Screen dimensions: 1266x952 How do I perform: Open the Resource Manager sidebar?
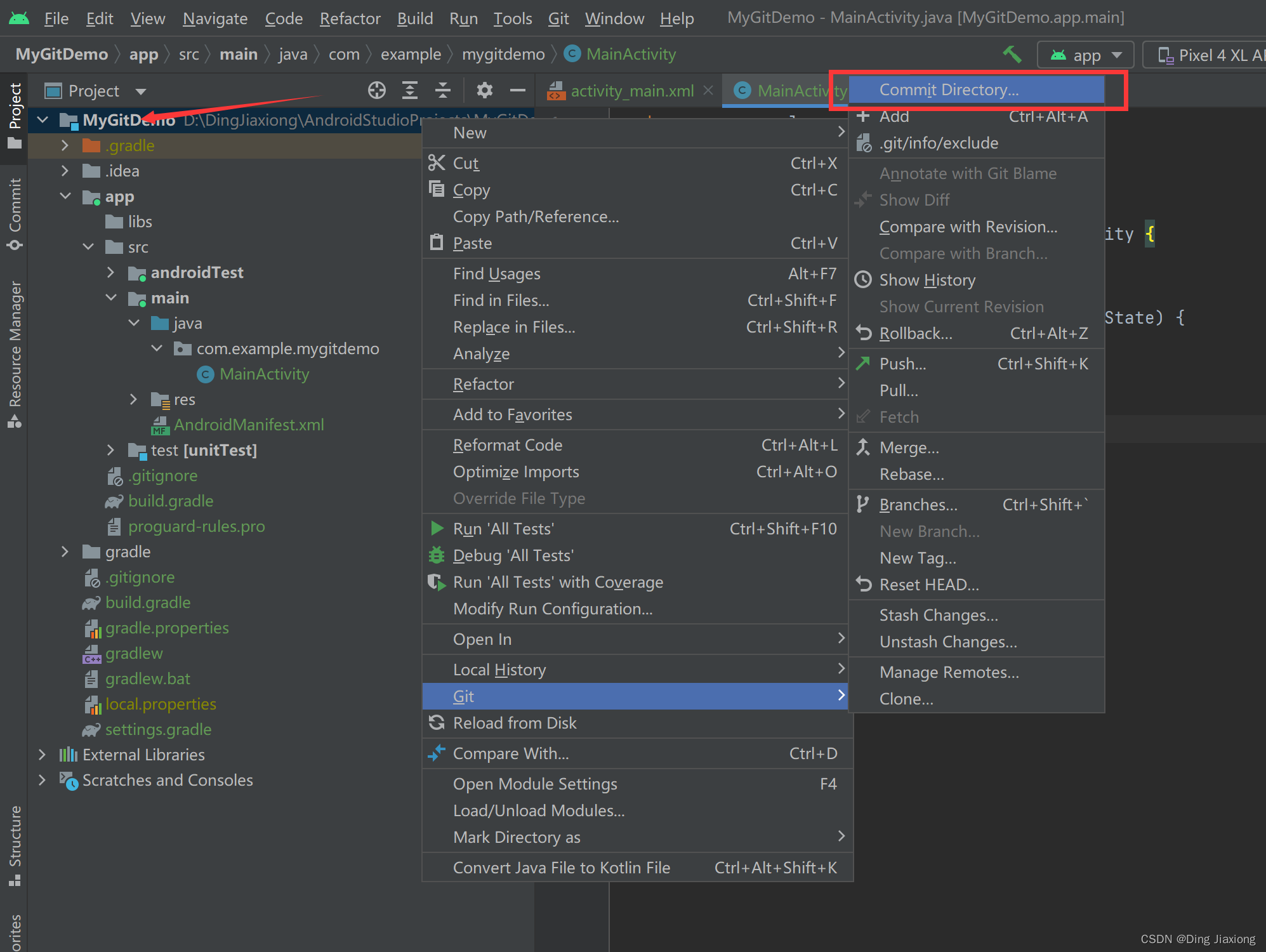[x=15, y=354]
